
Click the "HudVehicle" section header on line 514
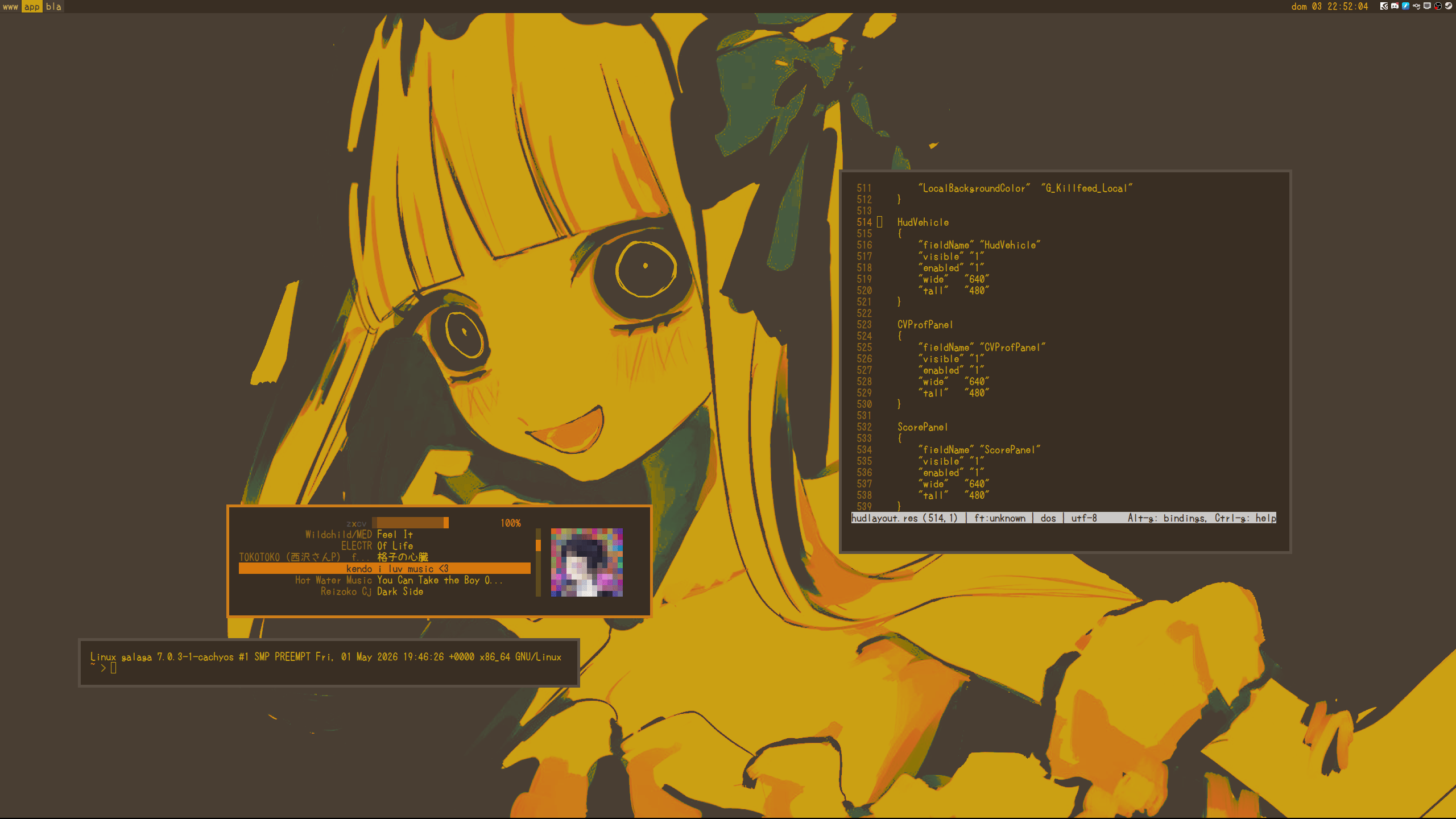923,222
